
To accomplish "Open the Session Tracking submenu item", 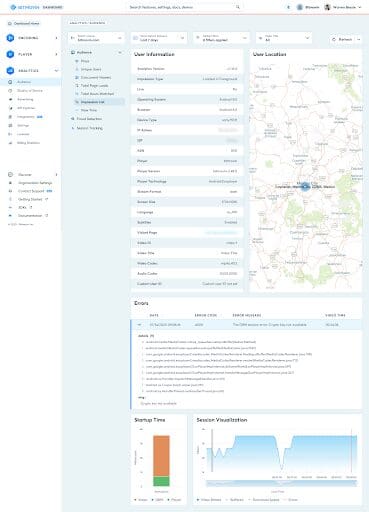I will coord(89,128).
